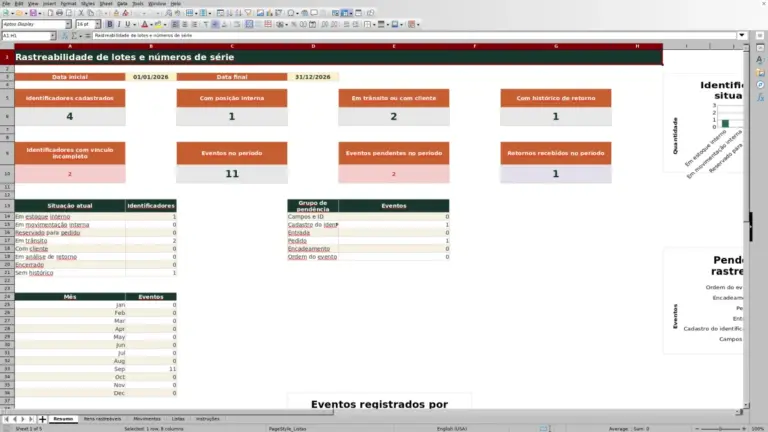This screenshot has width=768, height=432.
Task: Expand the Name Box dropdown
Action: 52,35
